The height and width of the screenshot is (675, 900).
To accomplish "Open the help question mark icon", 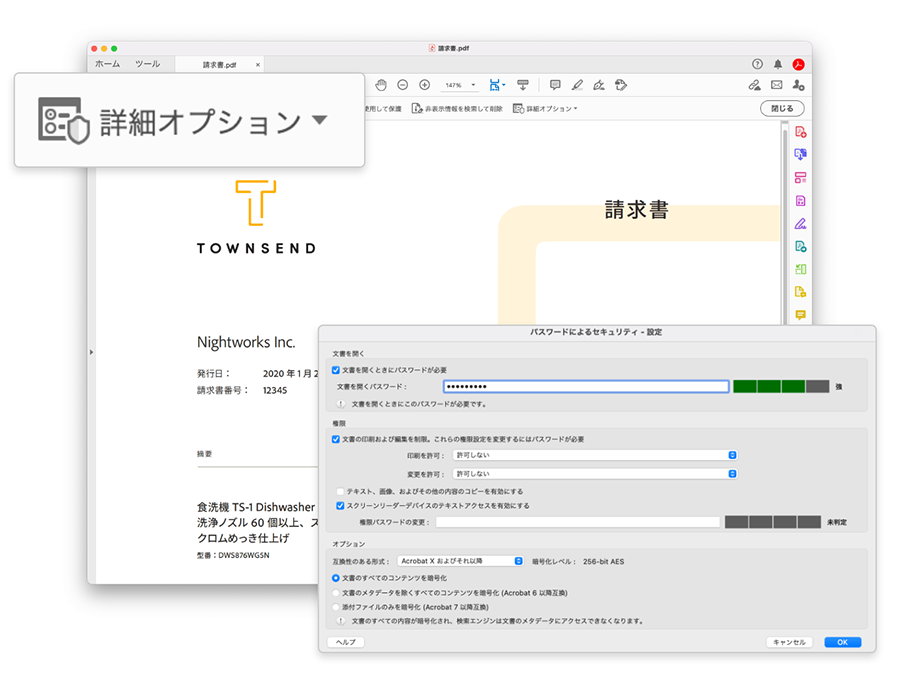I will coord(757,64).
